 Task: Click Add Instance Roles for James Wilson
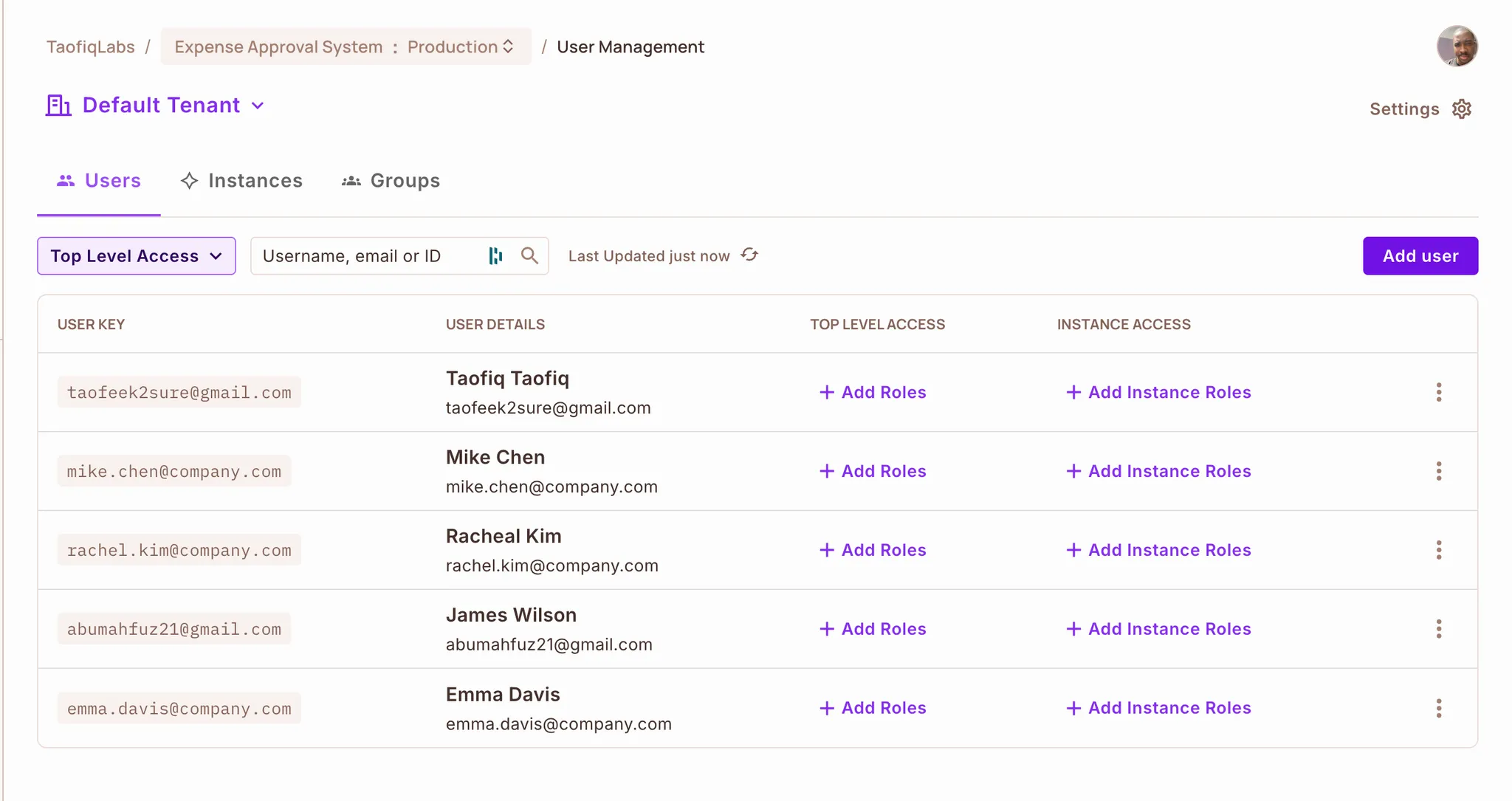click(1158, 629)
